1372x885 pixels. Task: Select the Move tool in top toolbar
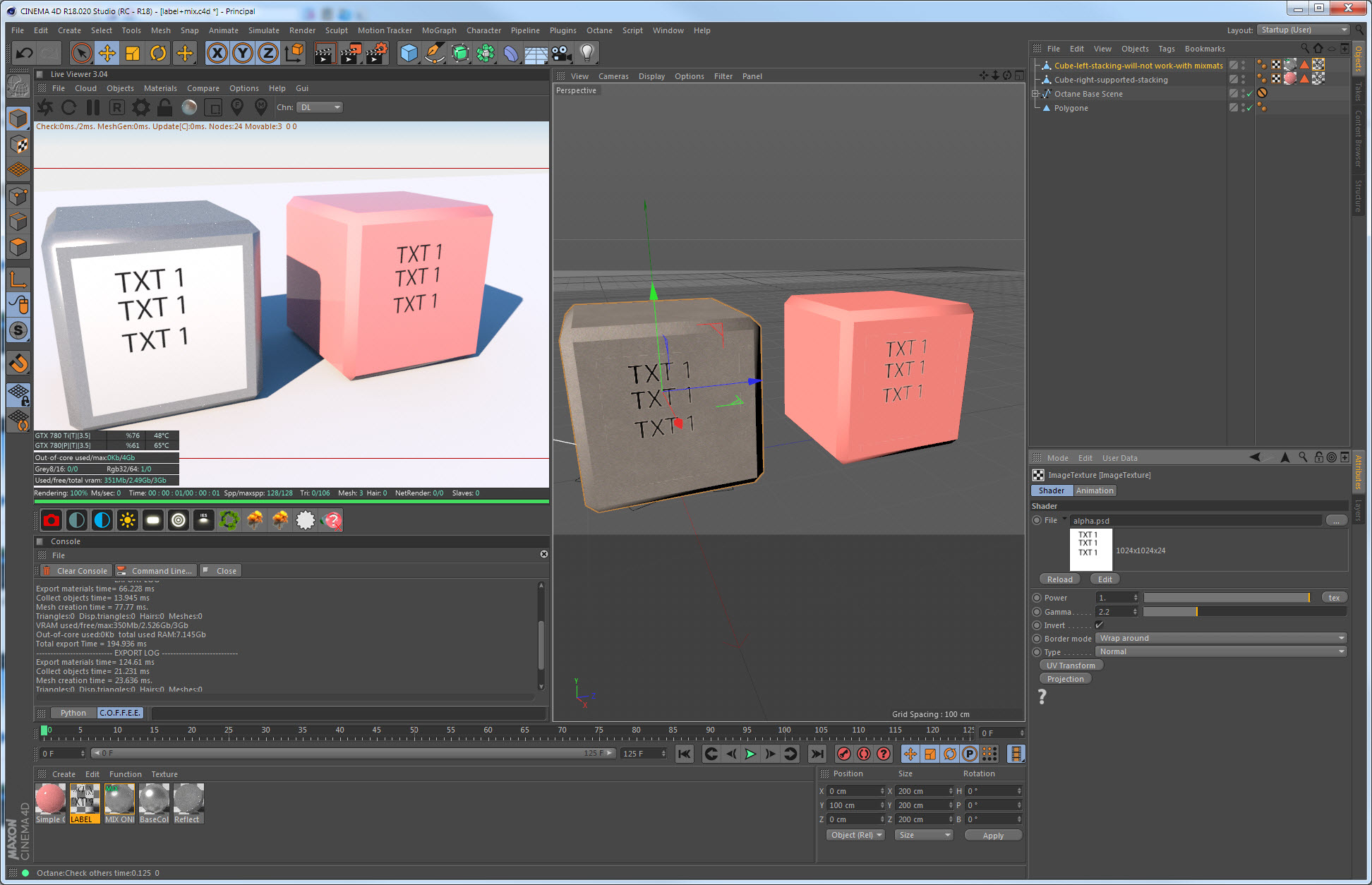[107, 53]
